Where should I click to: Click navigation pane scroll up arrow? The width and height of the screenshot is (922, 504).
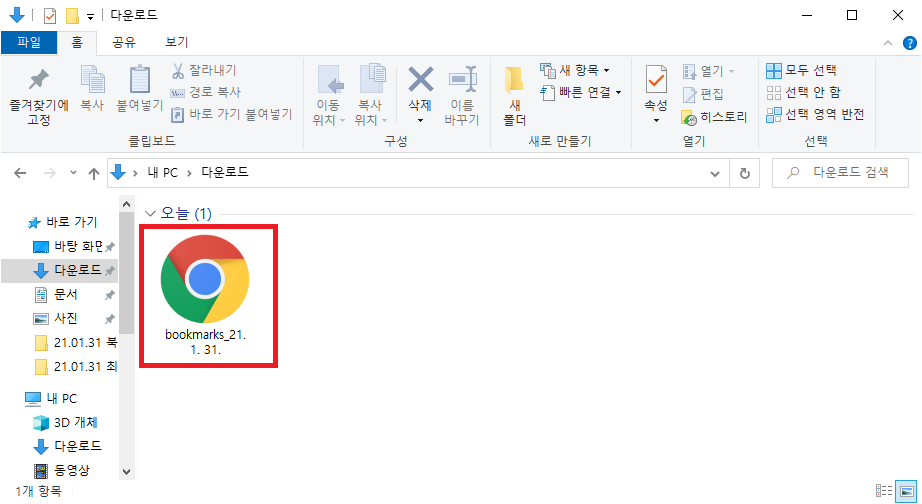tap(126, 205)
